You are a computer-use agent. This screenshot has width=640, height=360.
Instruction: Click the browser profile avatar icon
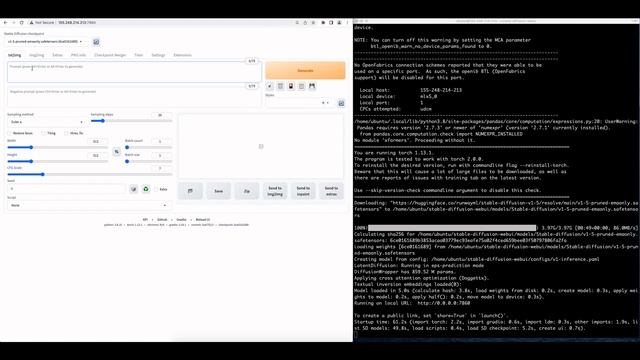tap(339, 23)
